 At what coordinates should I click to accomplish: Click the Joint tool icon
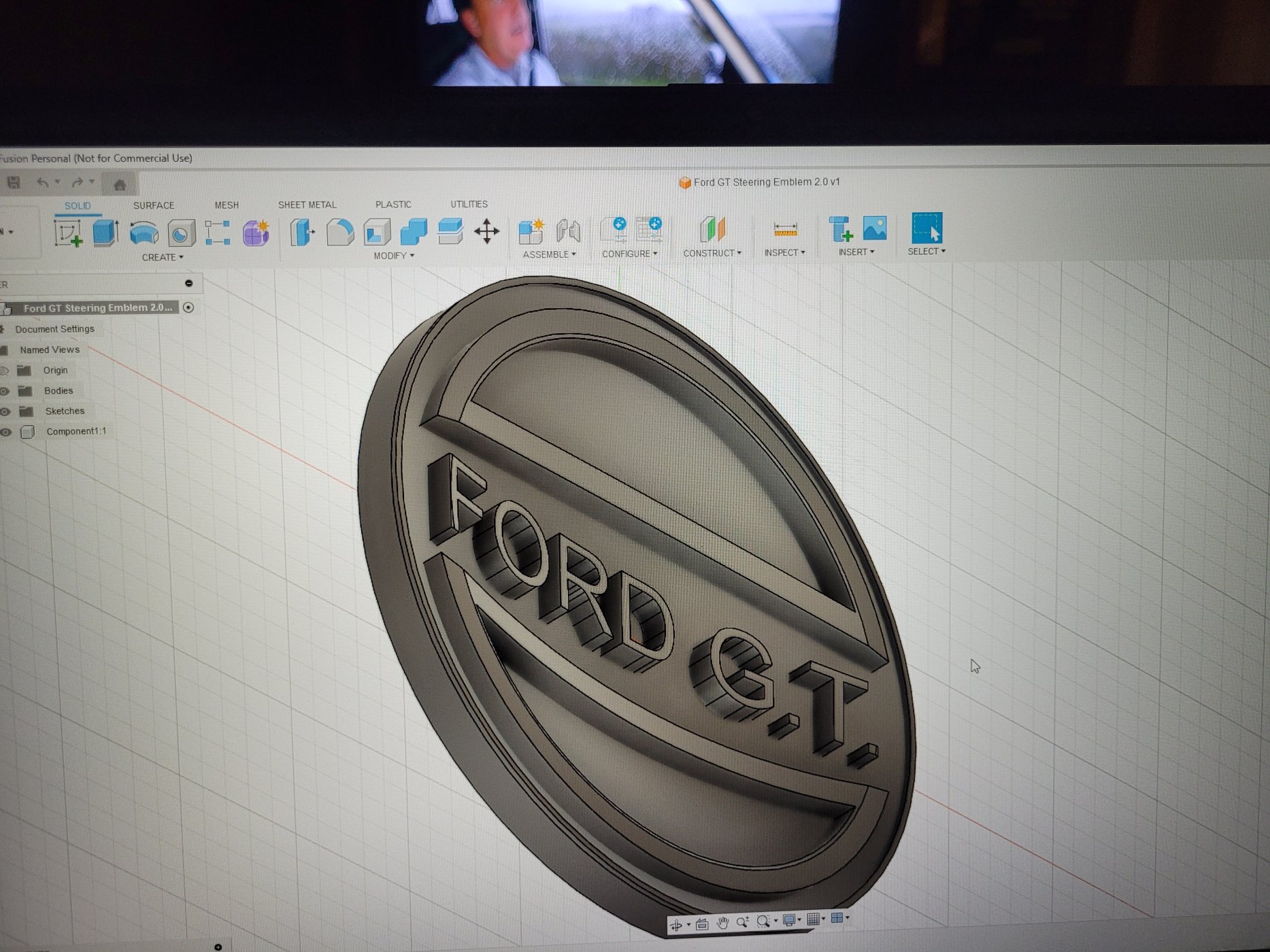568,231
